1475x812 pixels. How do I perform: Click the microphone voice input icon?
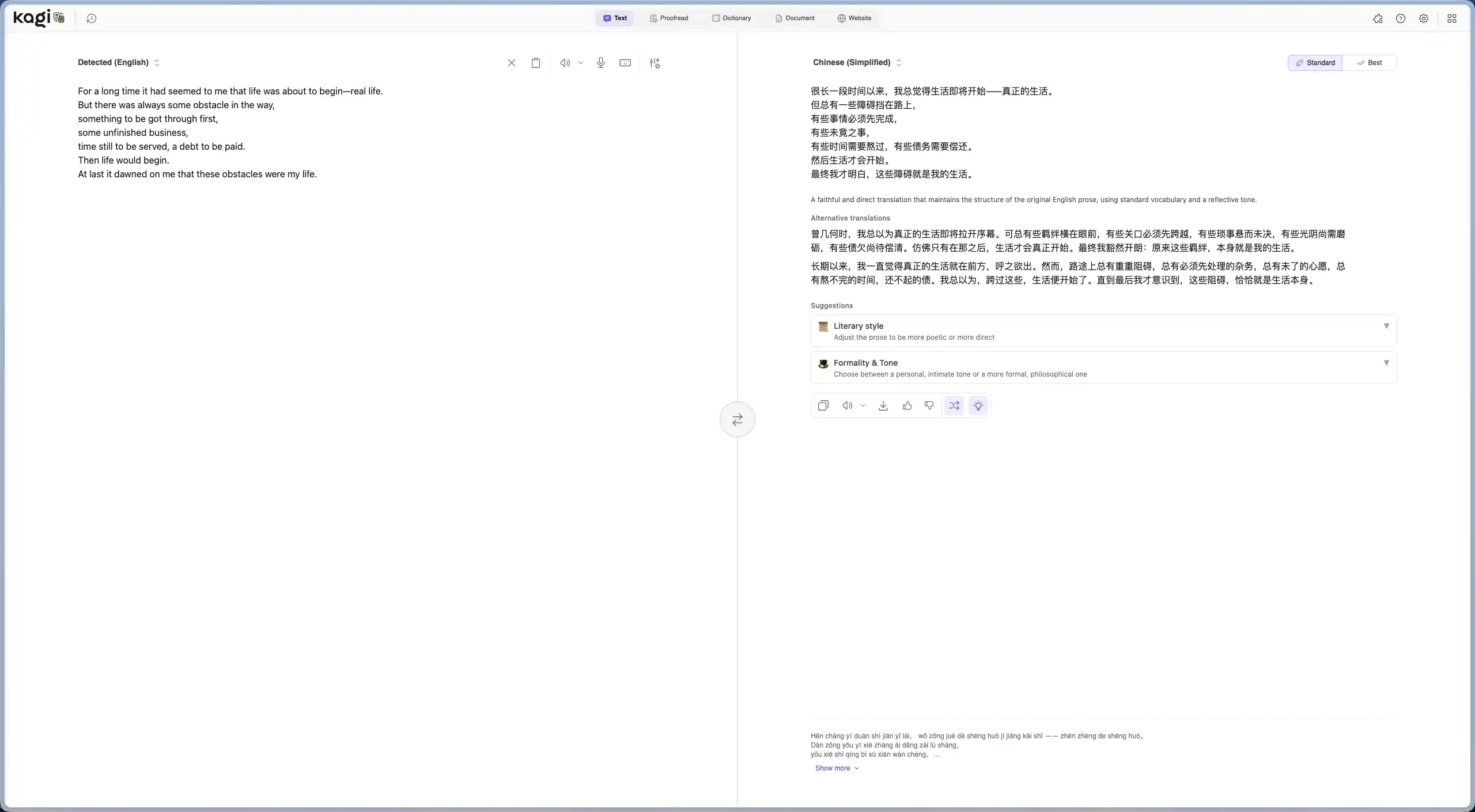pos(600,63)
